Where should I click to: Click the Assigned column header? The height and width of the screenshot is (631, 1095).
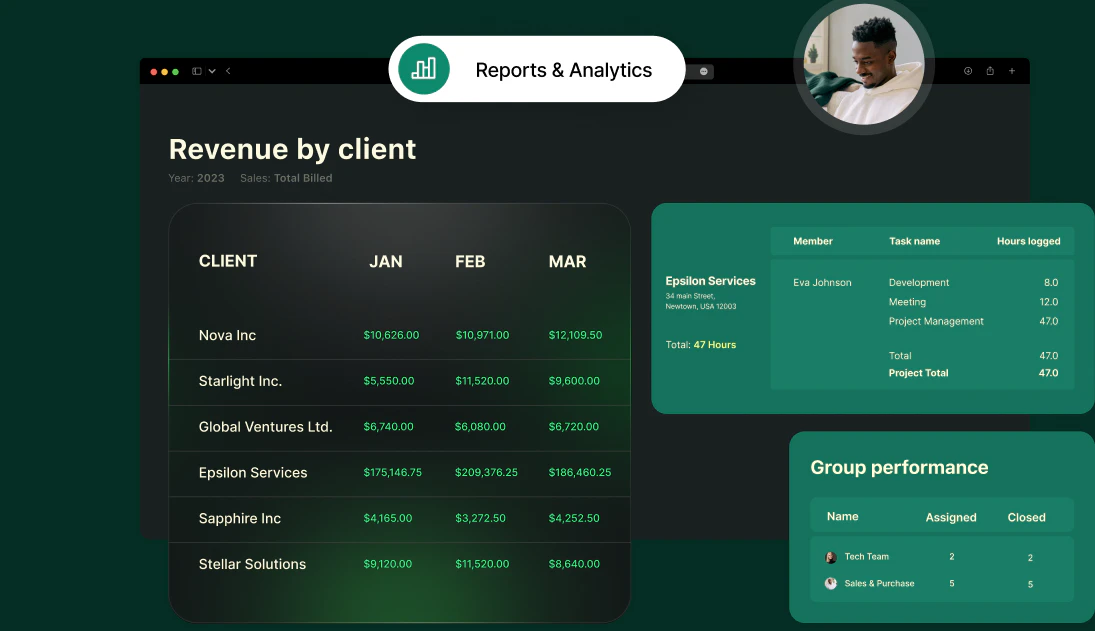(951, 517)
